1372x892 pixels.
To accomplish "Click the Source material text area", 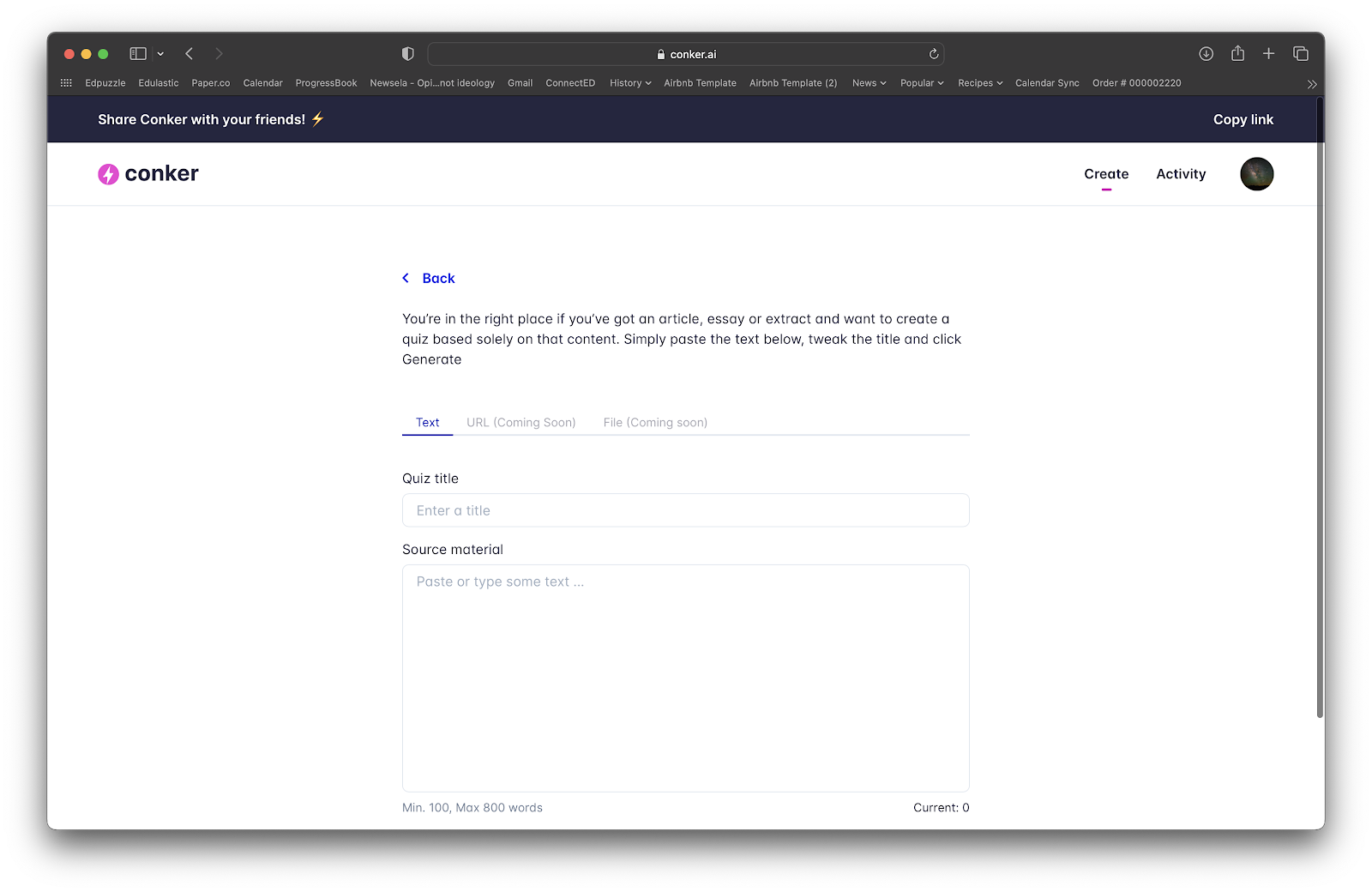I will (686, 678).
